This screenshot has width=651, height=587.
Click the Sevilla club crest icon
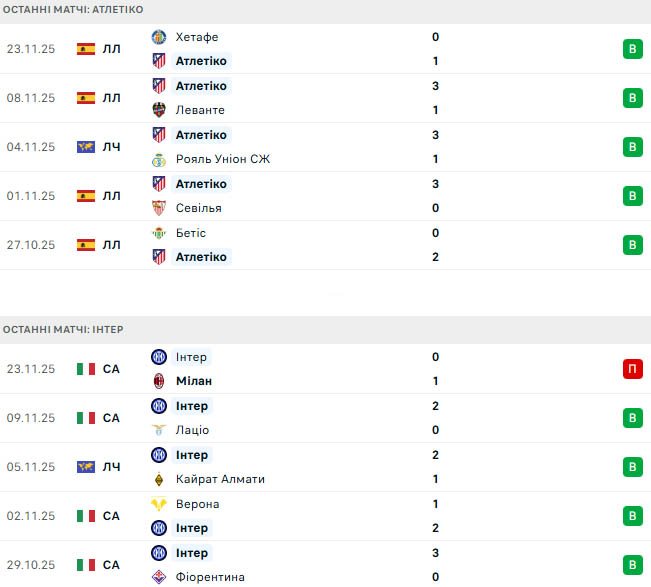[158, 208]
